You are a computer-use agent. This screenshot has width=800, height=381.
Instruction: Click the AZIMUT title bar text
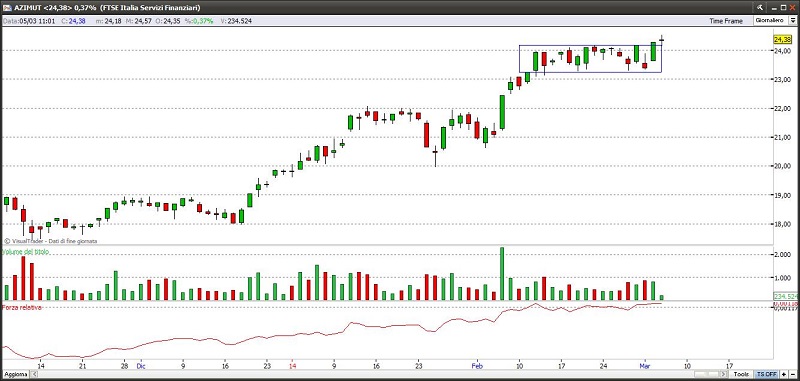107,7
